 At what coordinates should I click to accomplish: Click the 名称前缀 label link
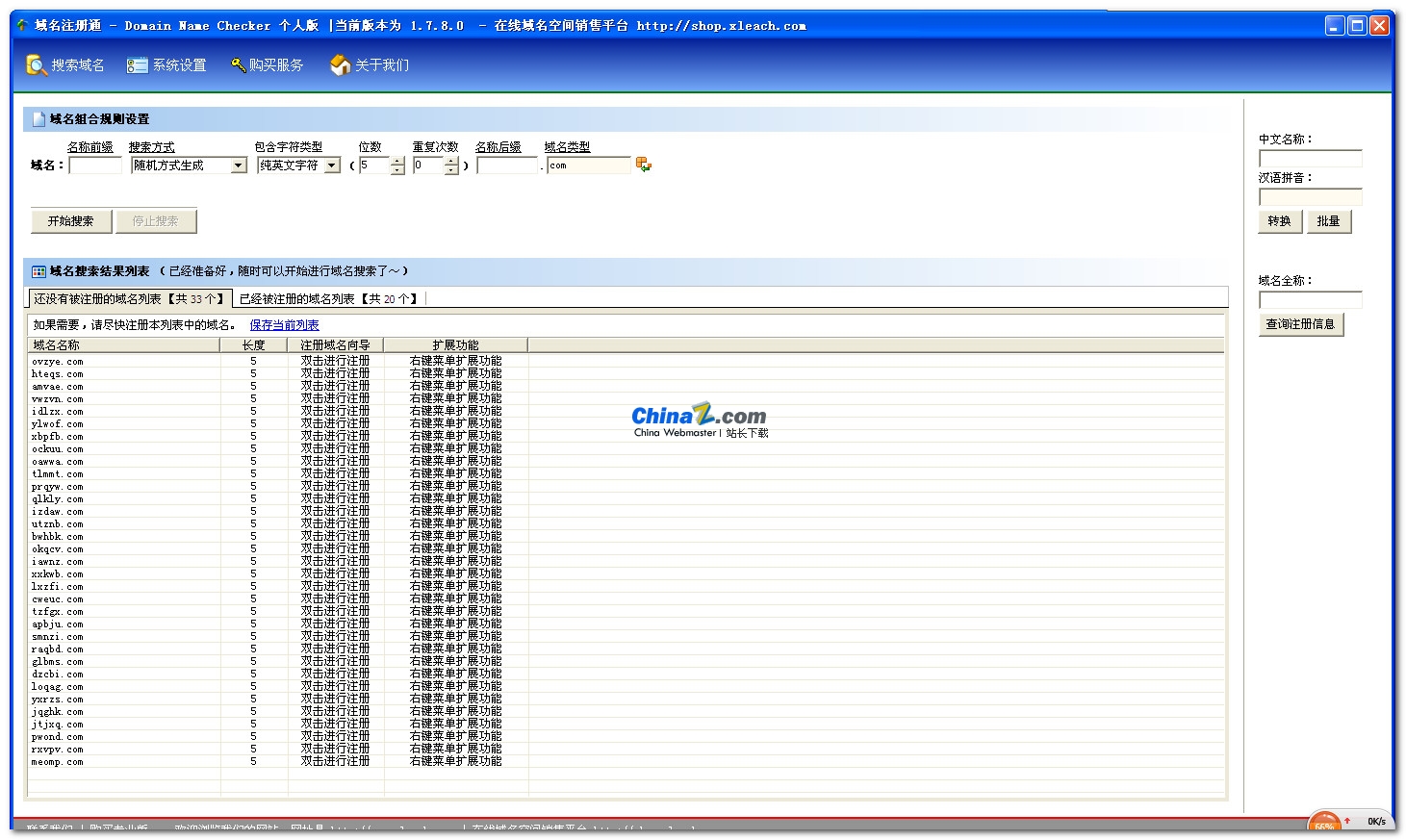[90, 147]
